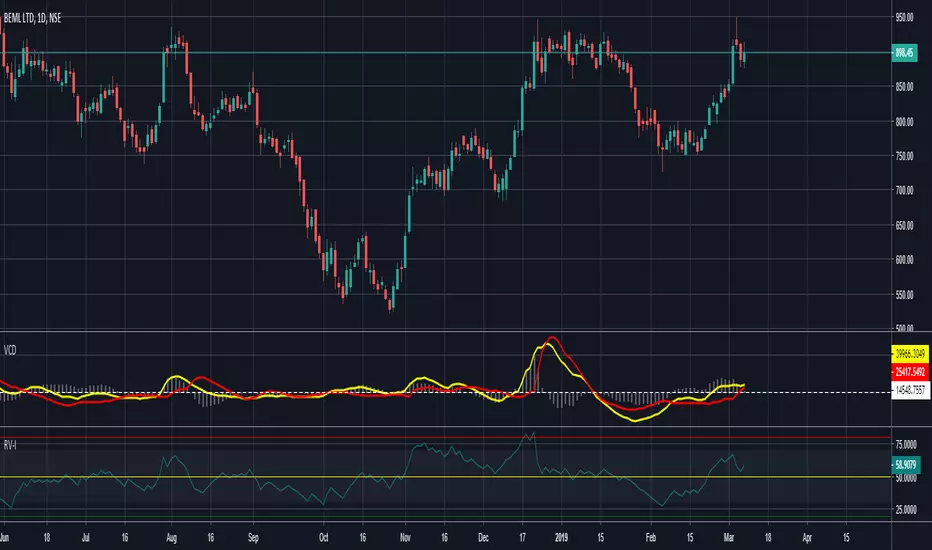Click the 550.00 price axis label
The image size is (932, 550).
(x=904, y=295)
